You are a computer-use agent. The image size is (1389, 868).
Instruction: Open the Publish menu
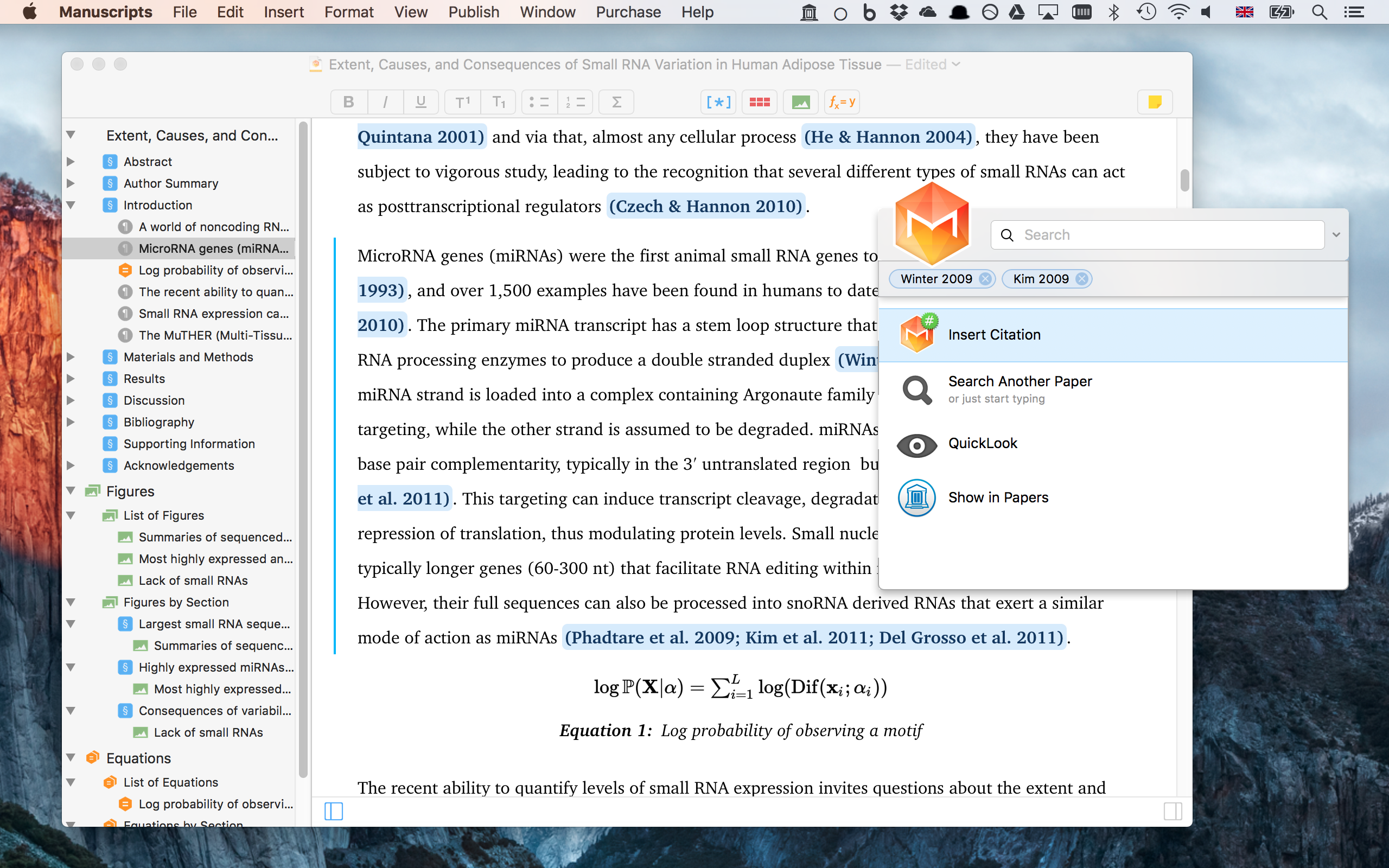click(474, 12)
